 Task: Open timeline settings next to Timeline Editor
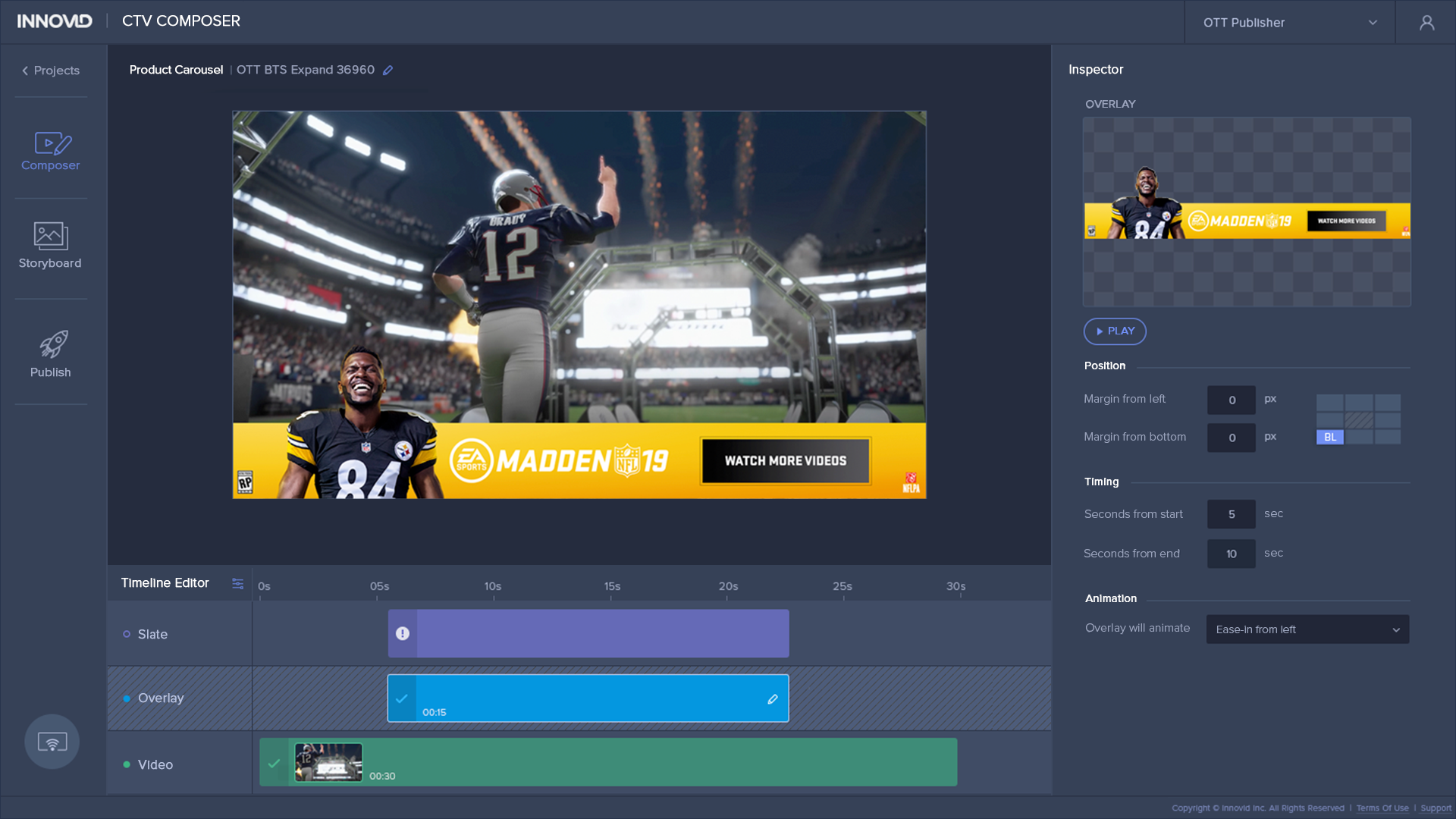pos(237,583)
